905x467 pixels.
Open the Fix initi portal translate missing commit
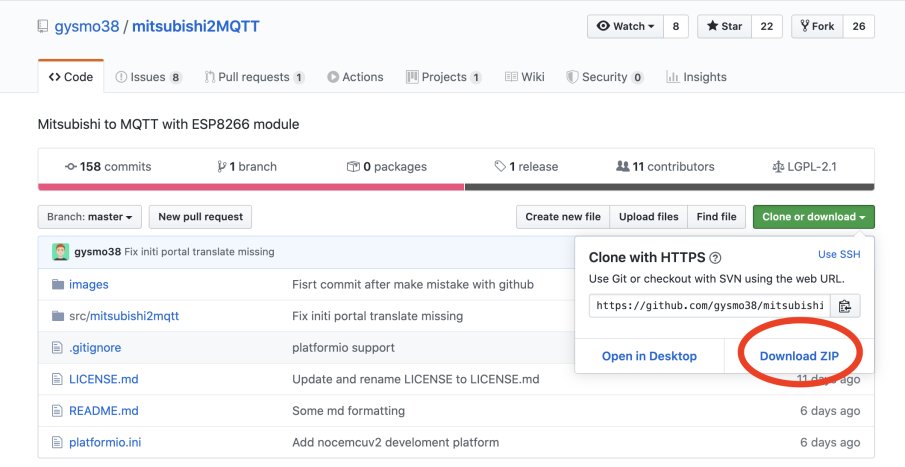pos(199,252)
